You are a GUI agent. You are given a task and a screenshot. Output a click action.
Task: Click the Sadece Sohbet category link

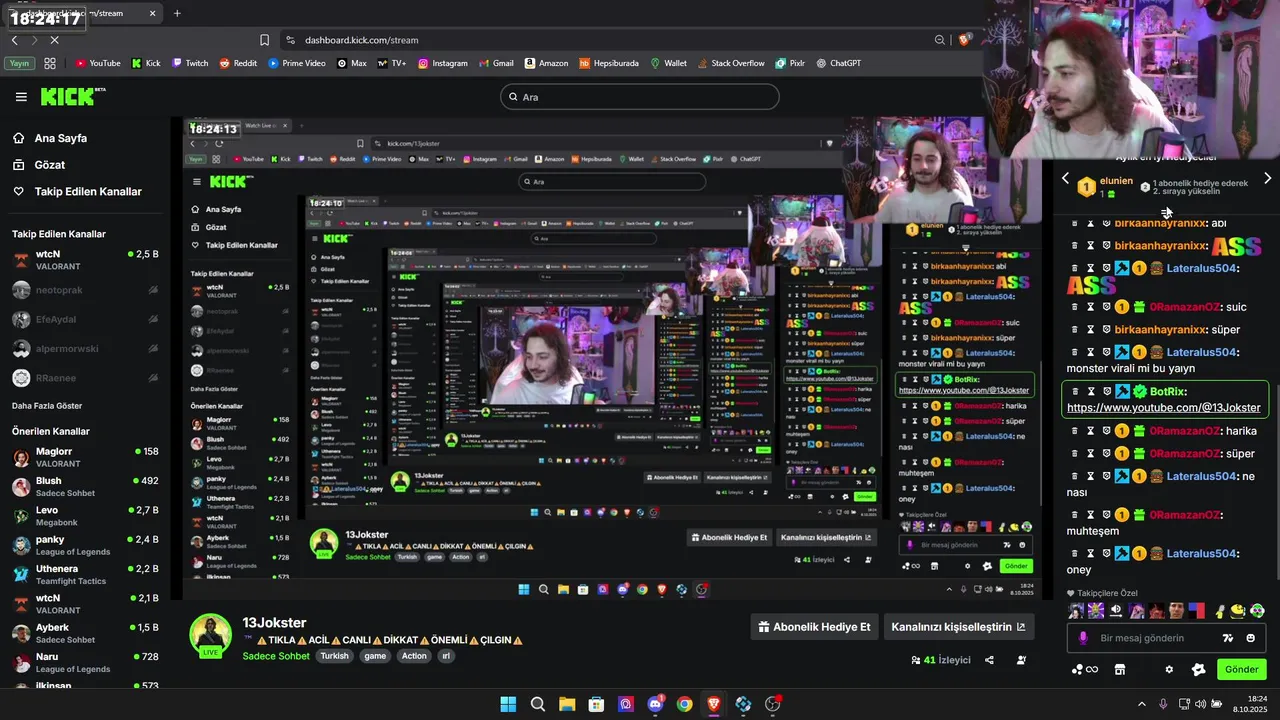pos(276,656)
